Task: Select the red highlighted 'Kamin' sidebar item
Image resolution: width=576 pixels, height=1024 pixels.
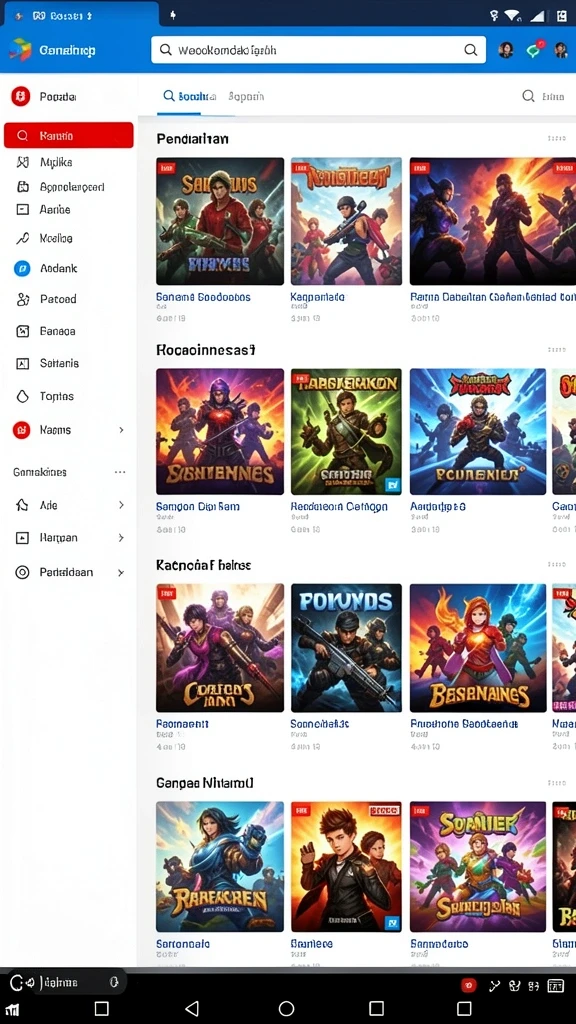Action: coord(69,135)
